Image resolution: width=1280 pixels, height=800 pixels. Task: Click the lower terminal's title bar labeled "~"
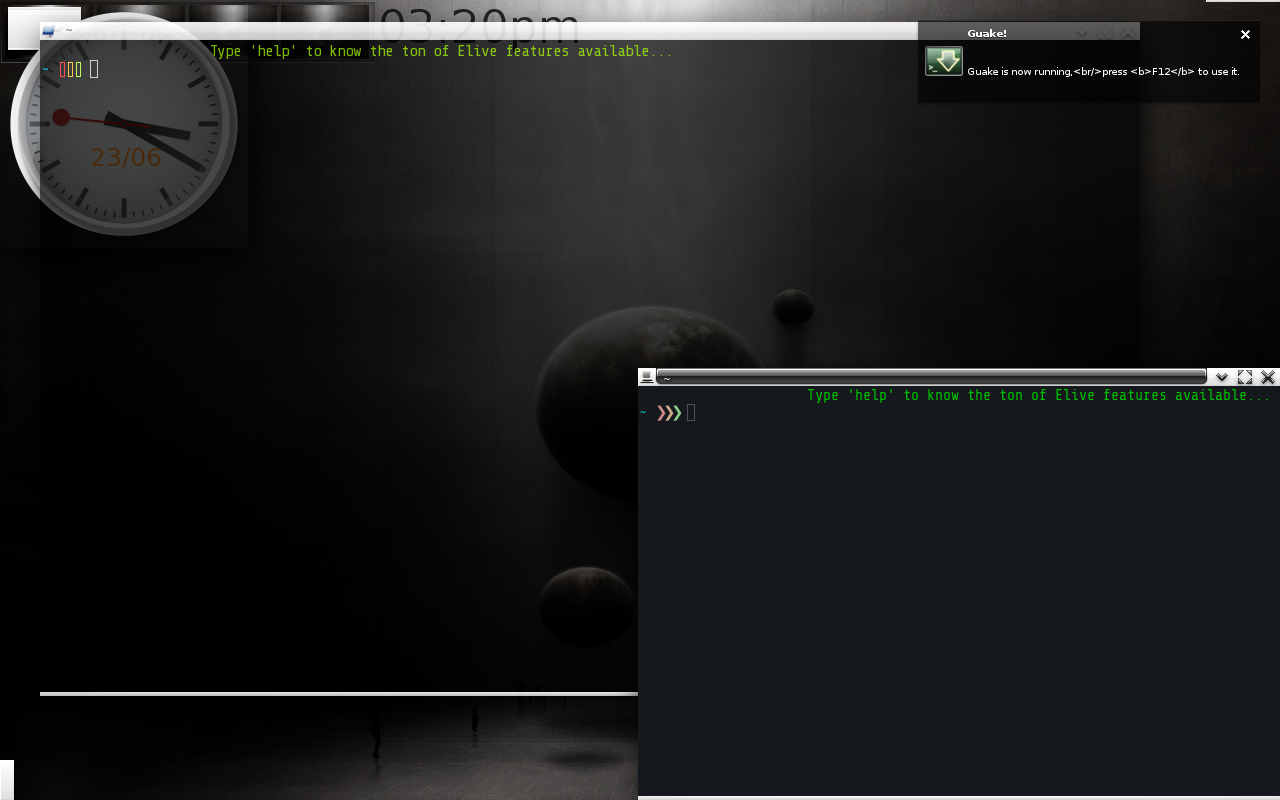932,377
